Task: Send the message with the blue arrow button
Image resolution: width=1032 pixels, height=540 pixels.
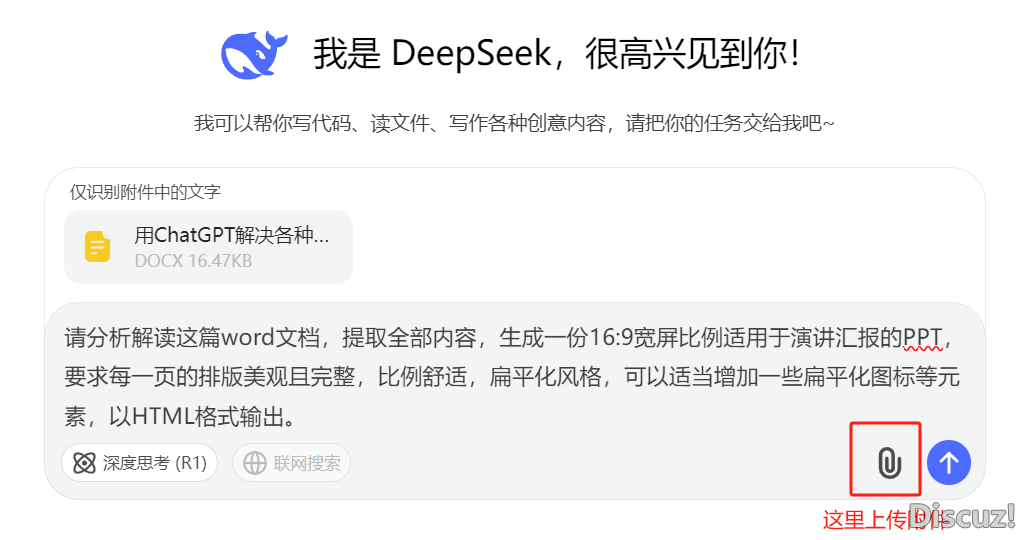Action: (x=948, y=462)
